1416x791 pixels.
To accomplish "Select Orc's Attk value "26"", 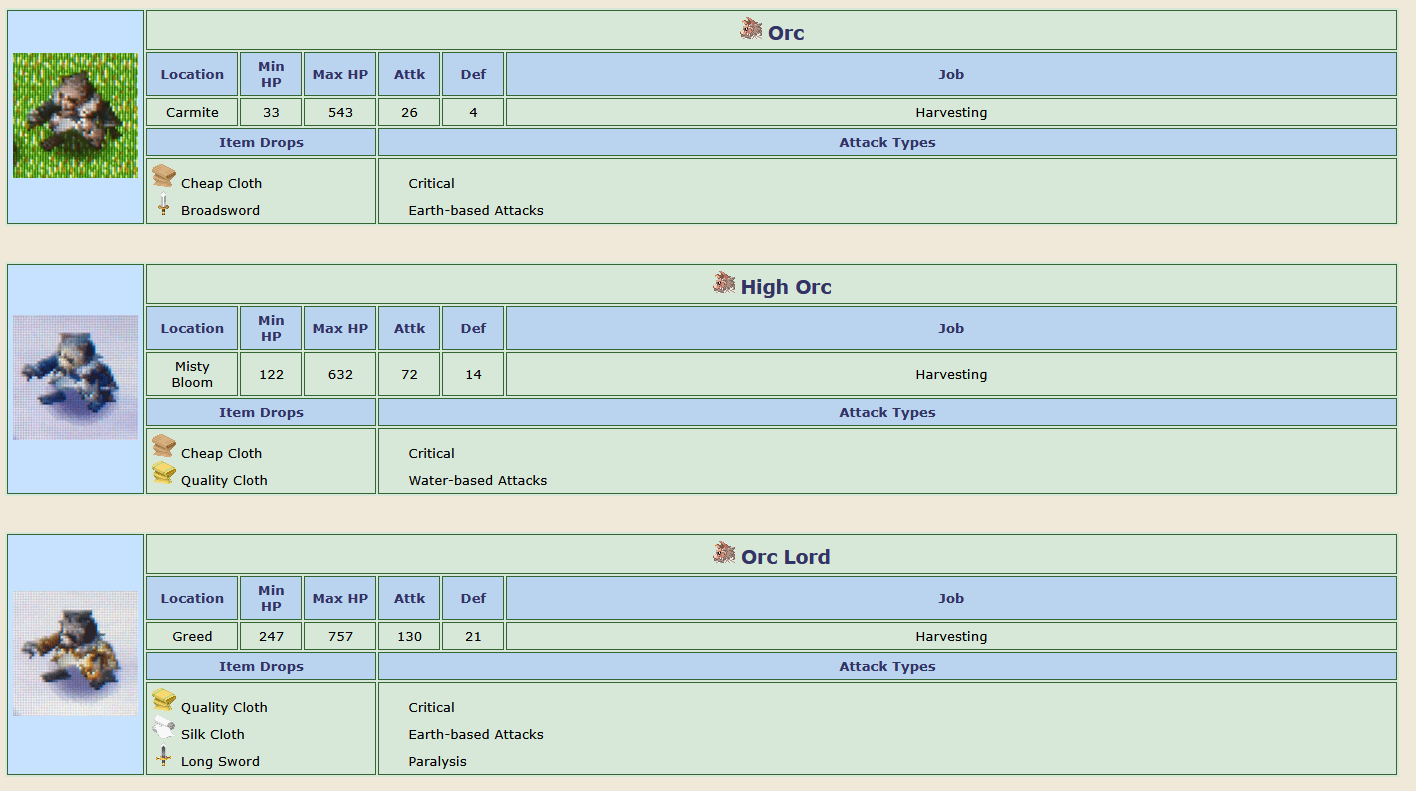I will (409, 112).
